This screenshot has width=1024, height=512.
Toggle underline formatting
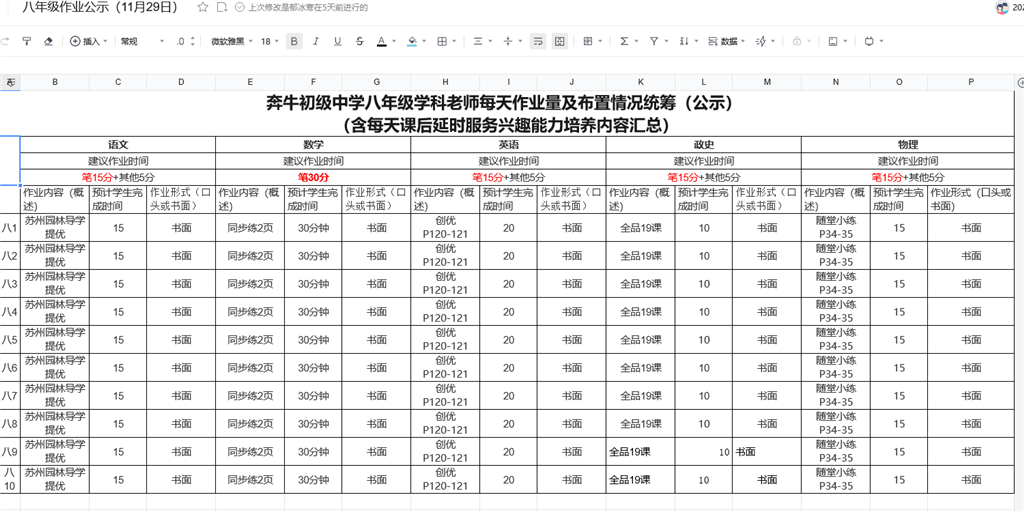(x=338, y=41)
